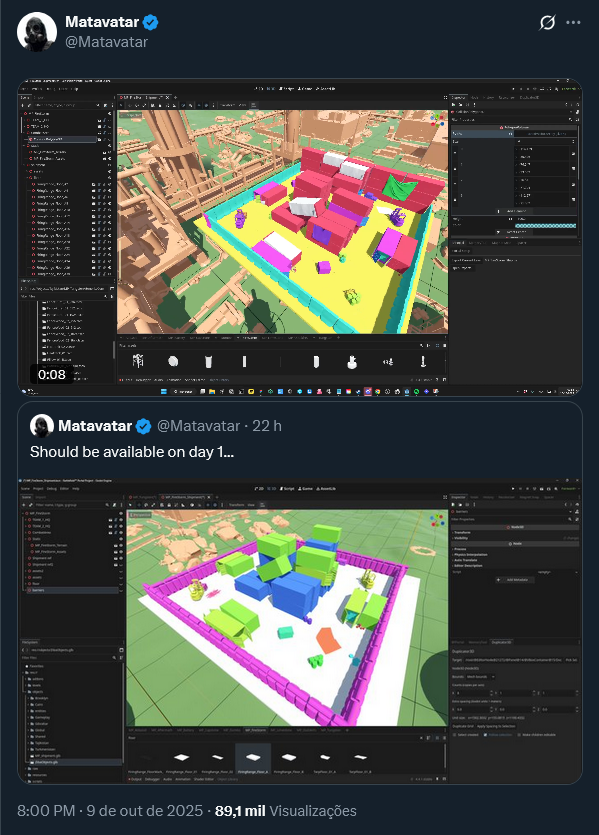Toggle visibility eye of MP_FireStorm_Assets node
Viewport: 599px width, 835px height.
[x=121, y=552]
